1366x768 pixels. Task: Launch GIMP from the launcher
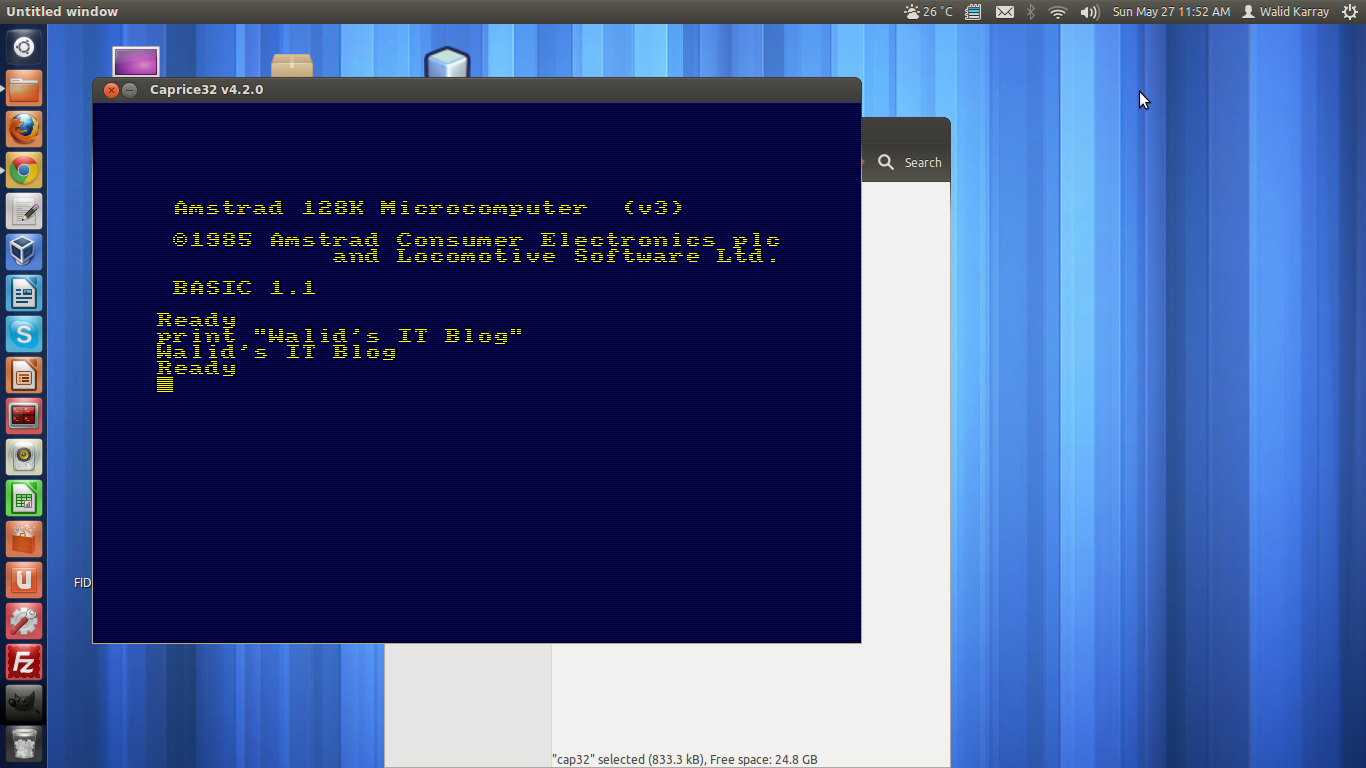(24, 703)
